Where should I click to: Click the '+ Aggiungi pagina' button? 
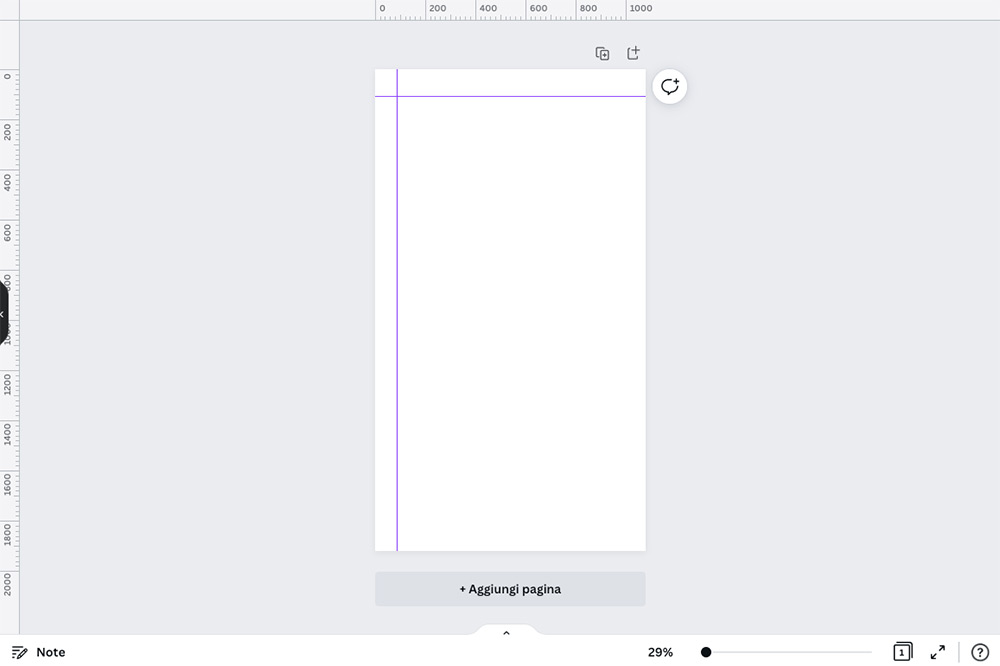point(510,589)
